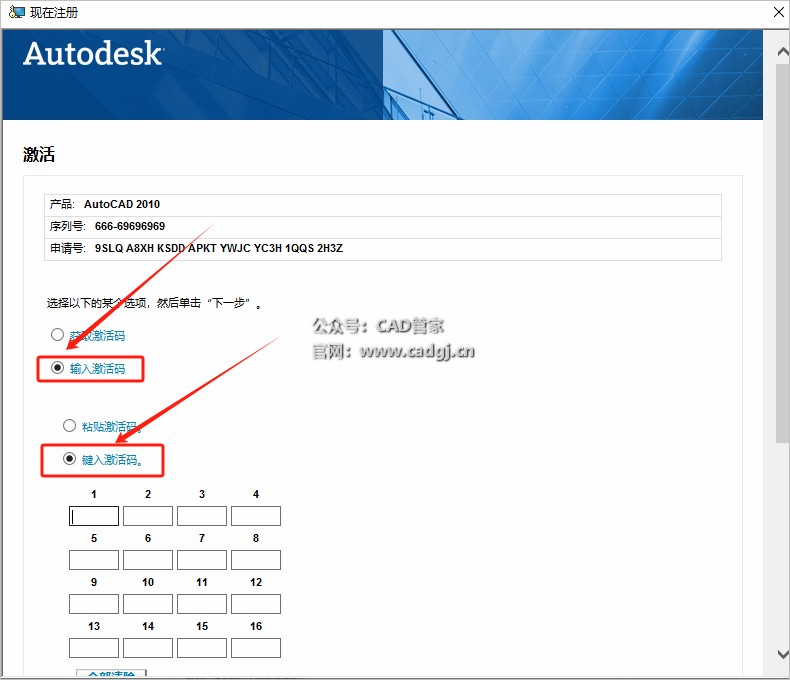Choose the 粘贴激活码 radio option
Screen dimensions: 790x680
click(70, 426)
